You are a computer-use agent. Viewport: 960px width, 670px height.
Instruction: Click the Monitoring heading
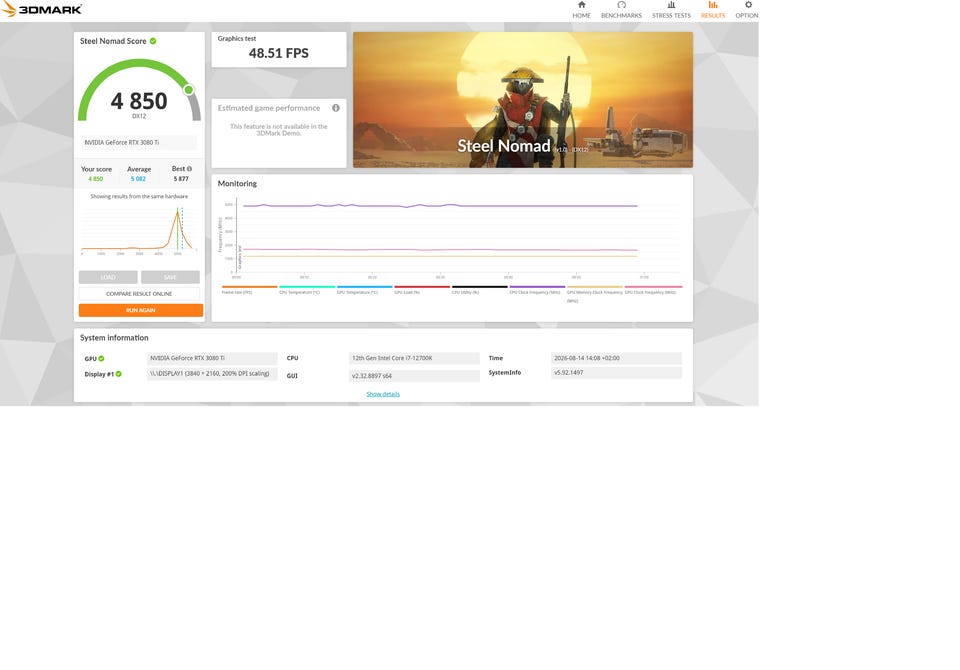[x=237, y=183]
